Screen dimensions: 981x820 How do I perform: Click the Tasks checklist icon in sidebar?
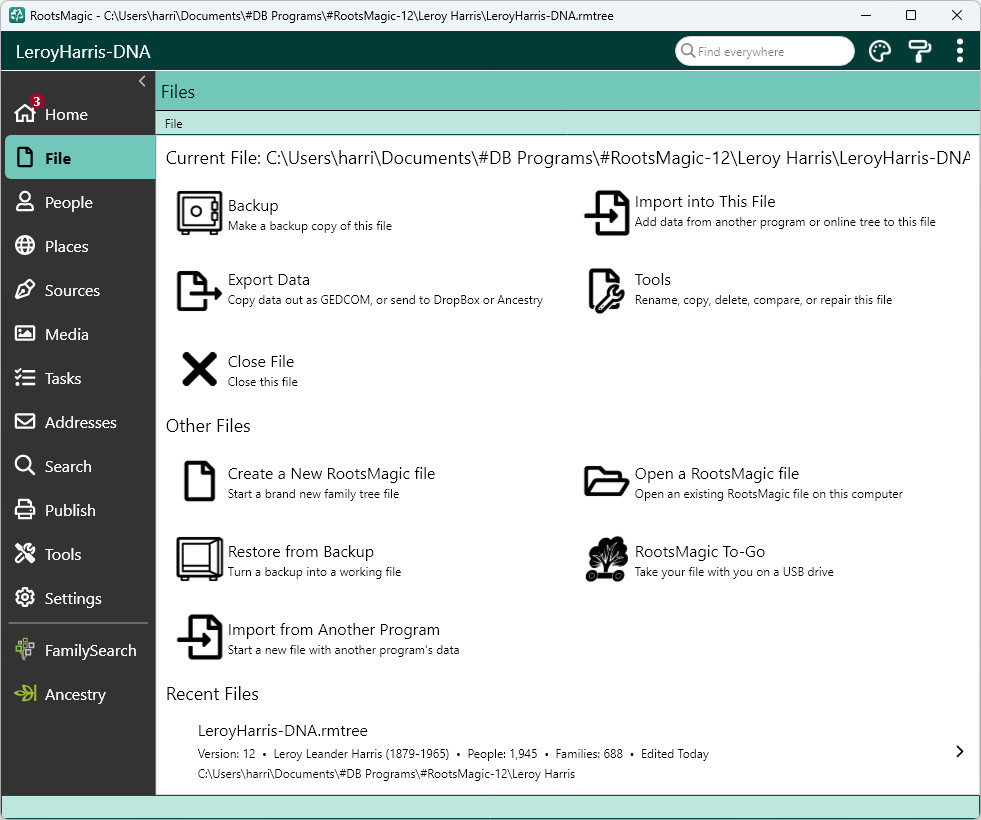tap(25, 377)
